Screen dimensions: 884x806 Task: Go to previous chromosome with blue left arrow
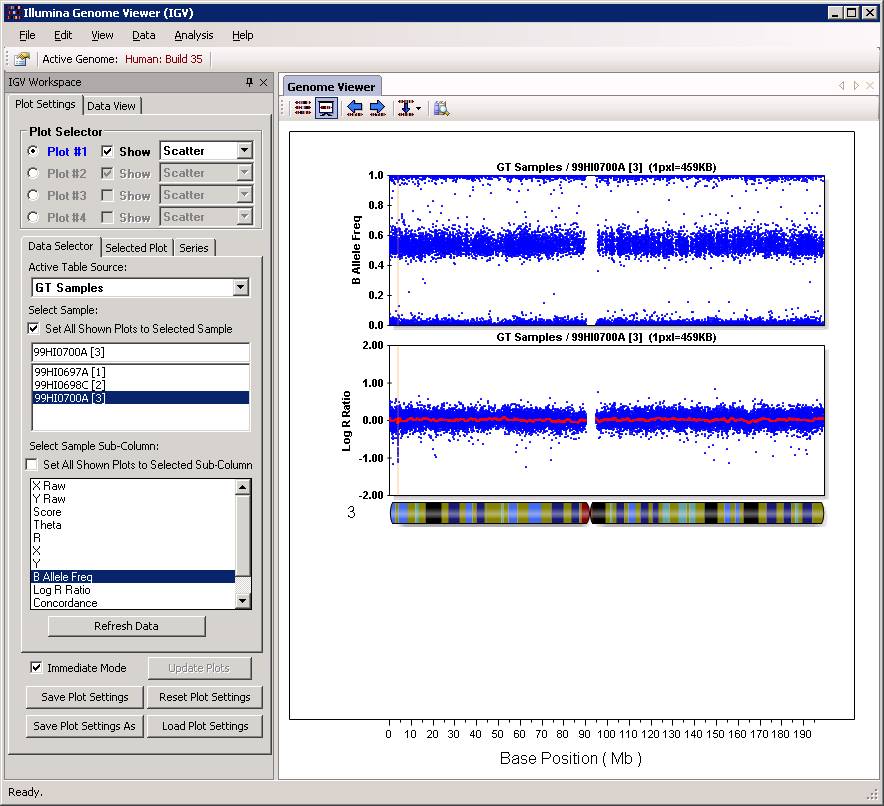click(x=355, y=108)
